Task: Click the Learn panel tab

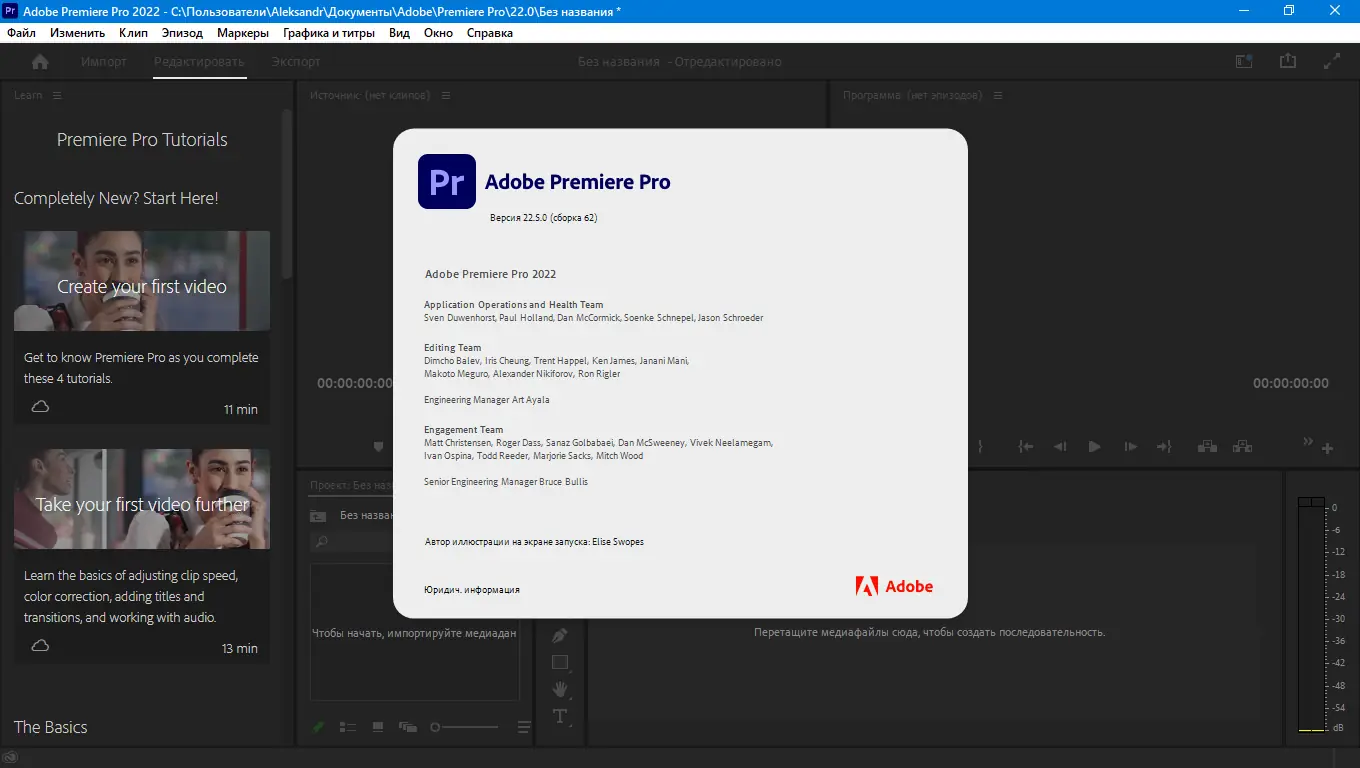Action: tap(28, 95)
